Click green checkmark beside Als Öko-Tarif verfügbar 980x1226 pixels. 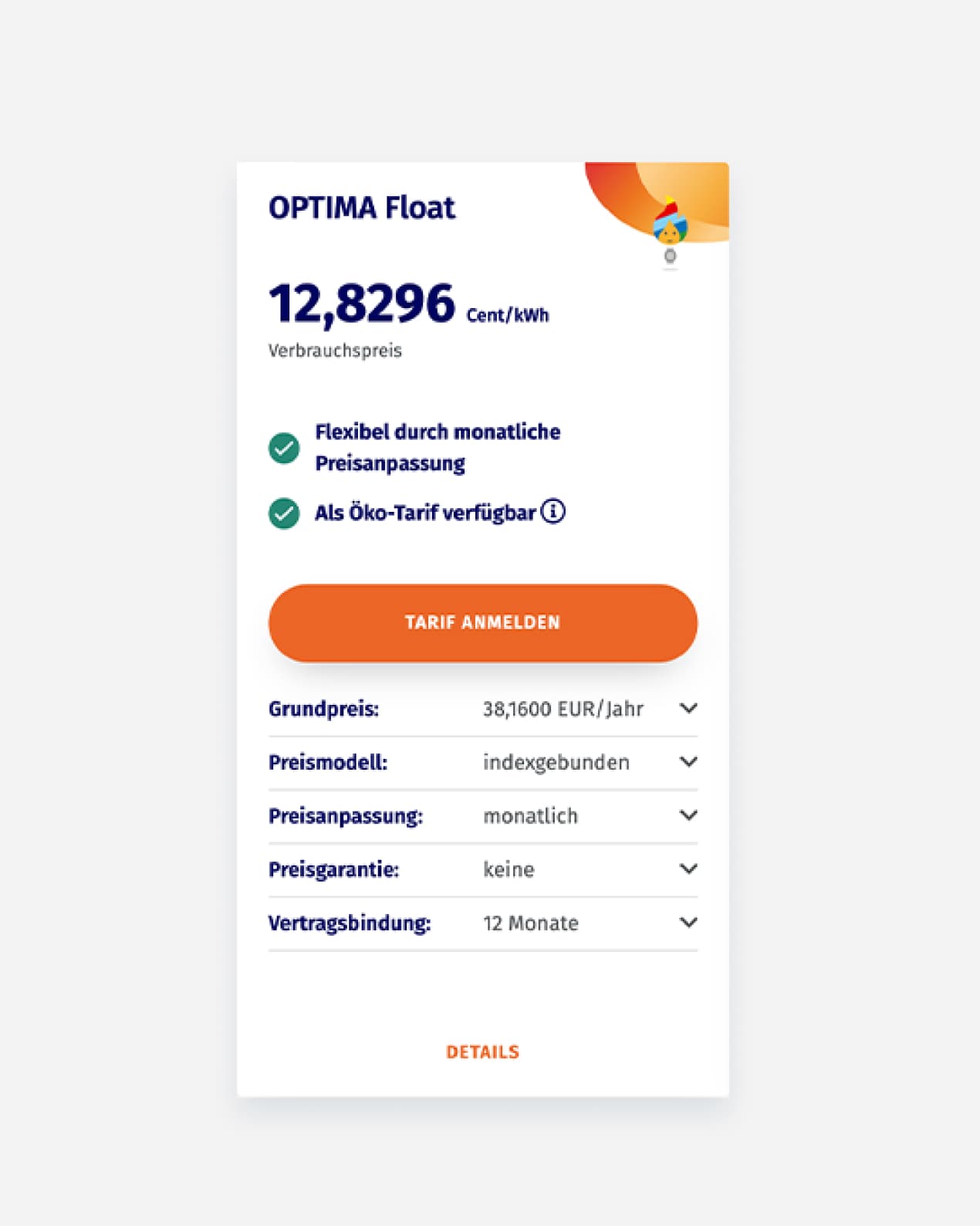284,513
